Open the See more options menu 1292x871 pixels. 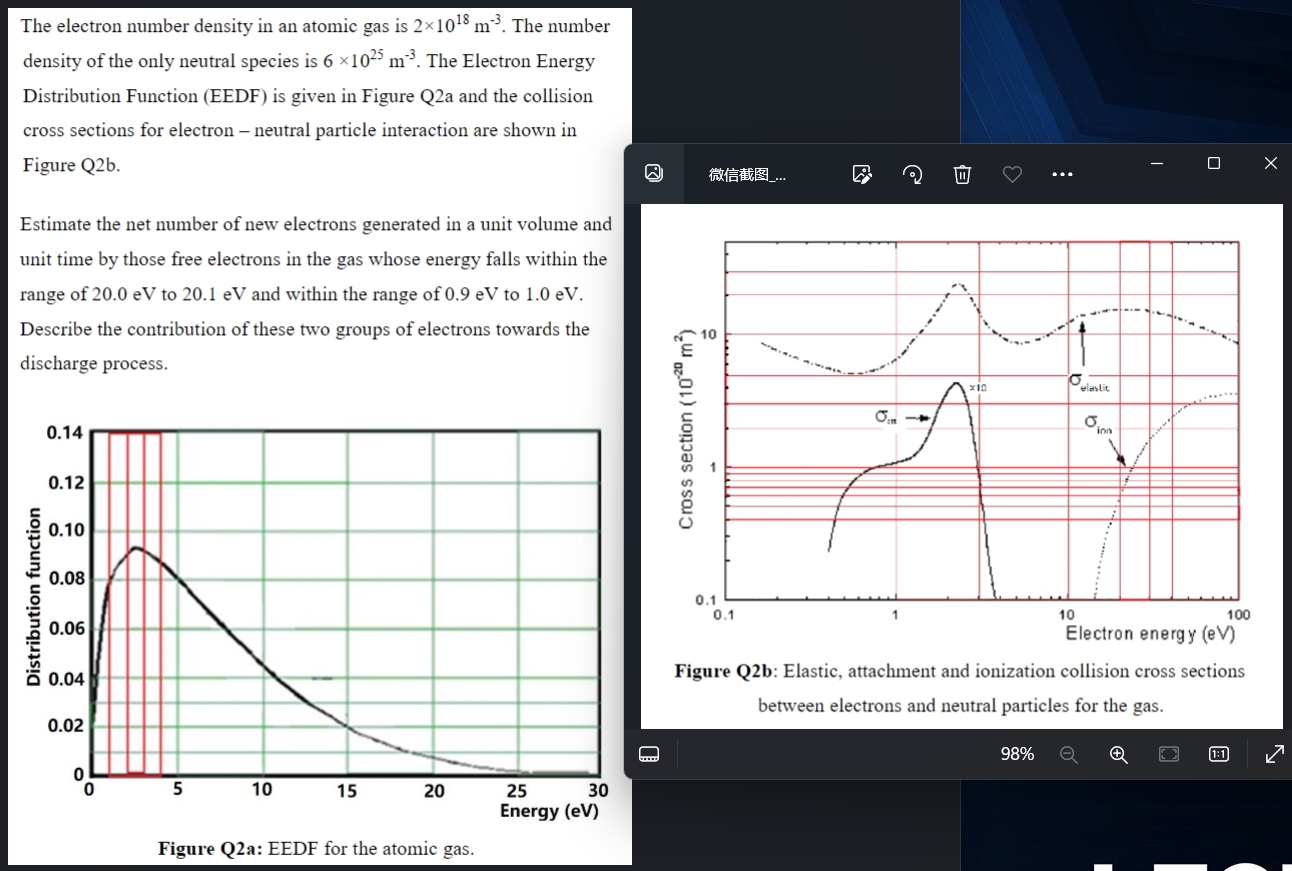1062,173
